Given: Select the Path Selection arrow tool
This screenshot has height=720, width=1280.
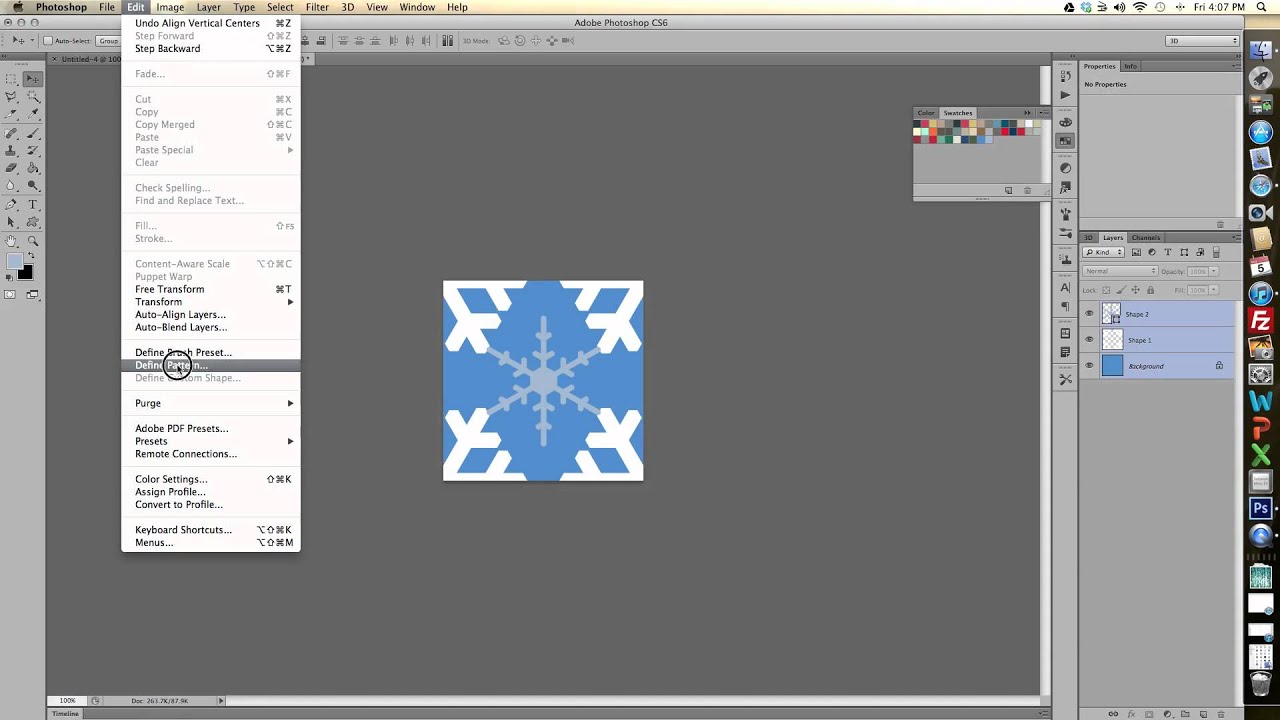Looking at the screenshot, I should click(11, 222).
